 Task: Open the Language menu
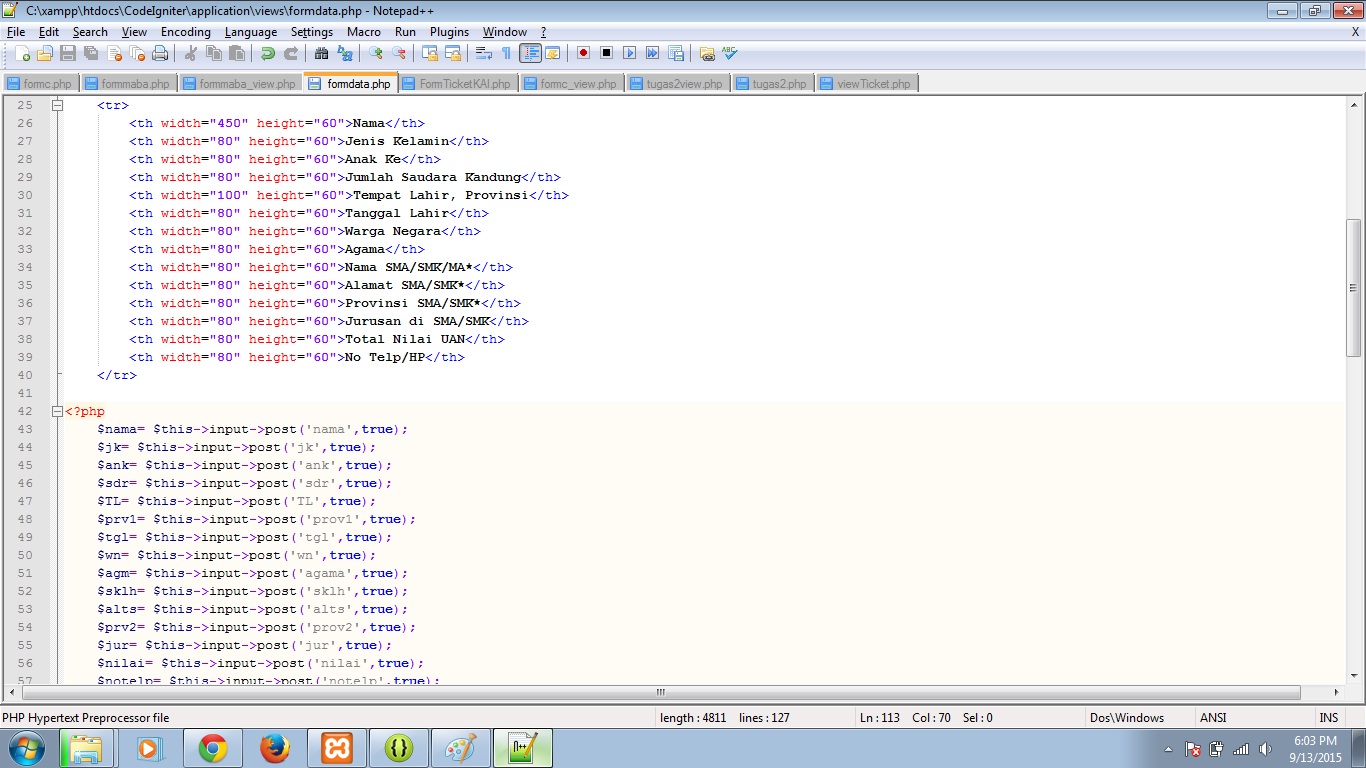[x=250, y=31]
